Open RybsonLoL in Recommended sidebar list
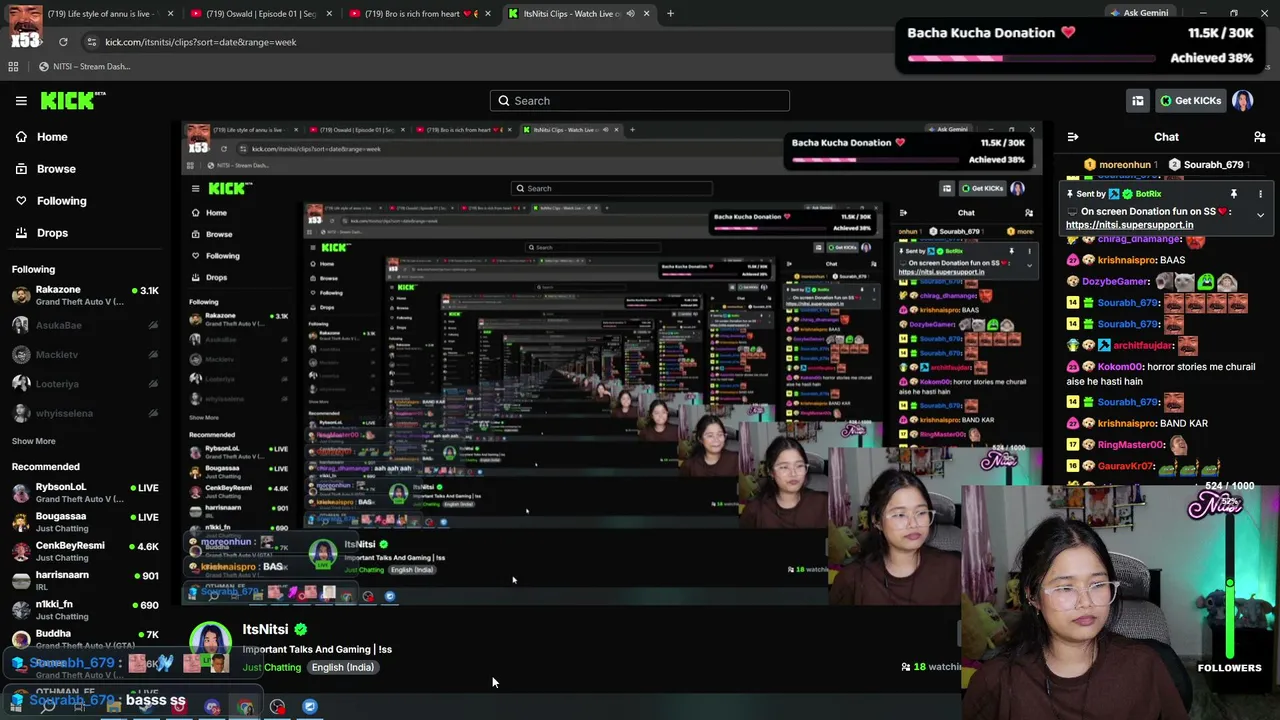The image size is (1280, 720). click(x=85, y=493)
